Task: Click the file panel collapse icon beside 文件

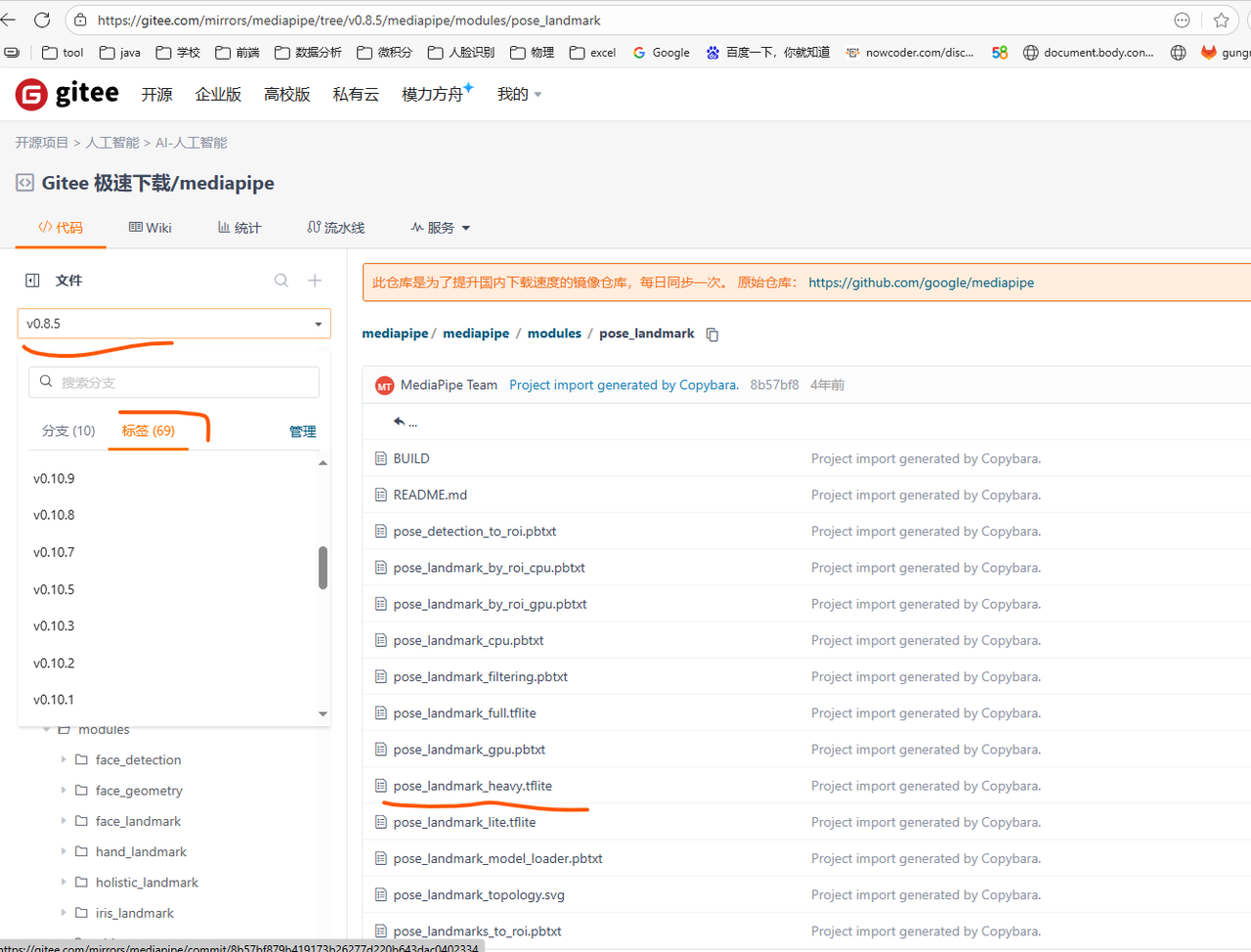Action: [32, 281]
